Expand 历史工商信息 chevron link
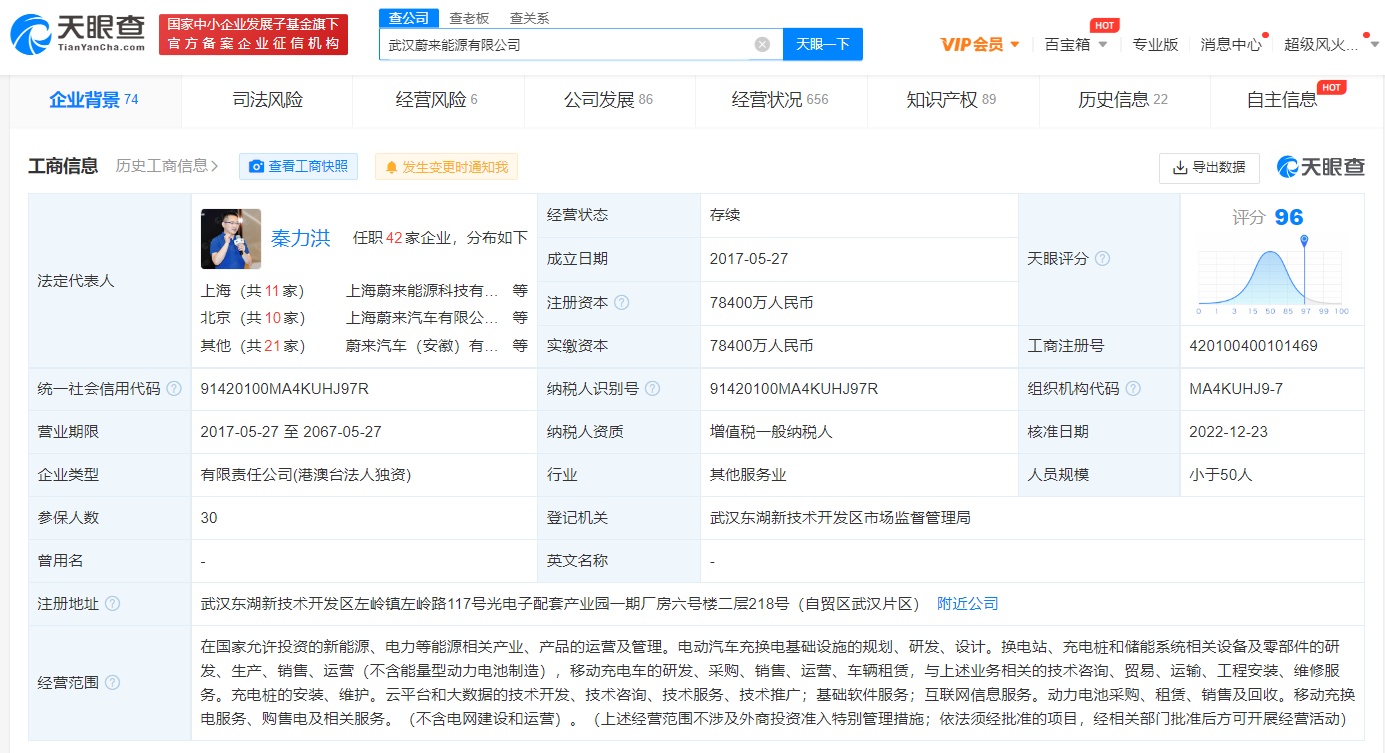Viewport: 1385px width, 753px height. [166, 166]
